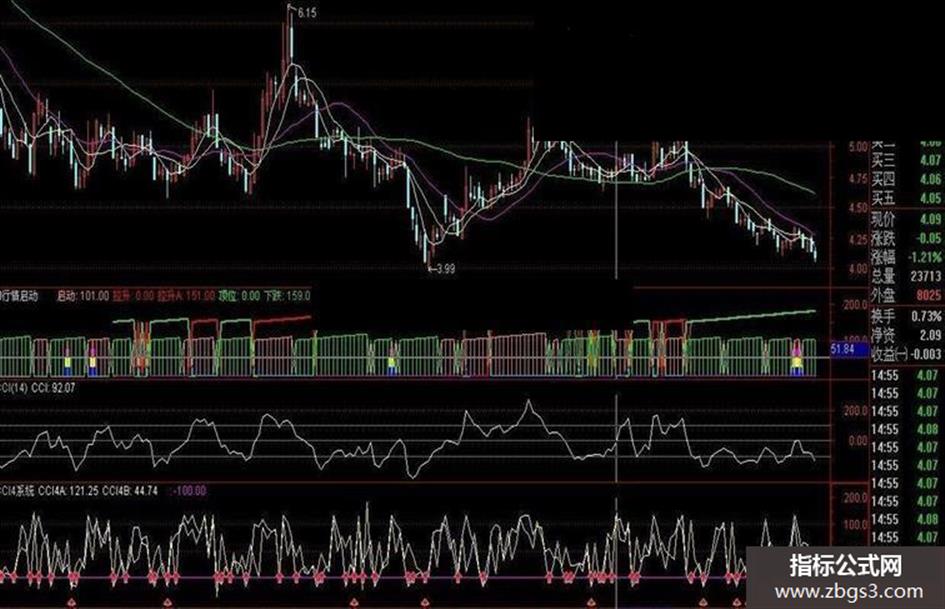The width and height of the screenshot is (945, 609).
Task: Click the 4.00 price axis label
Action: pyautogui.click(x=858, y=269)
